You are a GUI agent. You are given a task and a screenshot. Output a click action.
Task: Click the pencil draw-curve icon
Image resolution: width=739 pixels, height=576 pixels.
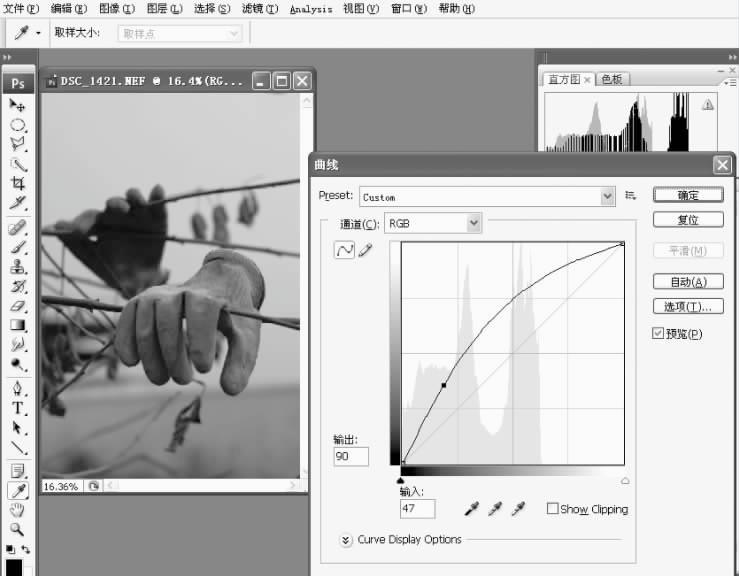[x=365, y=250]
